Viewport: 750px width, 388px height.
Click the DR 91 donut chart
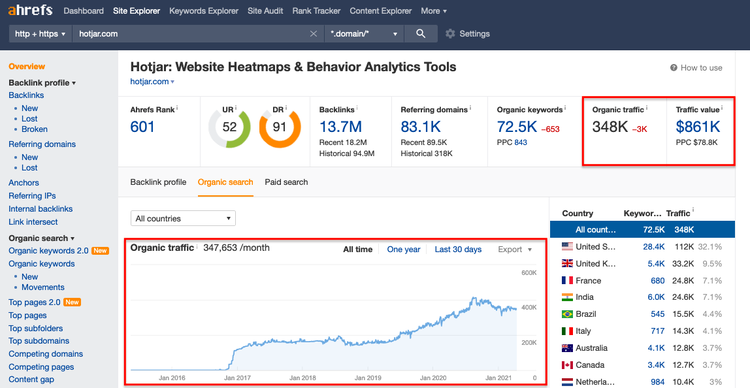(280, 128)
